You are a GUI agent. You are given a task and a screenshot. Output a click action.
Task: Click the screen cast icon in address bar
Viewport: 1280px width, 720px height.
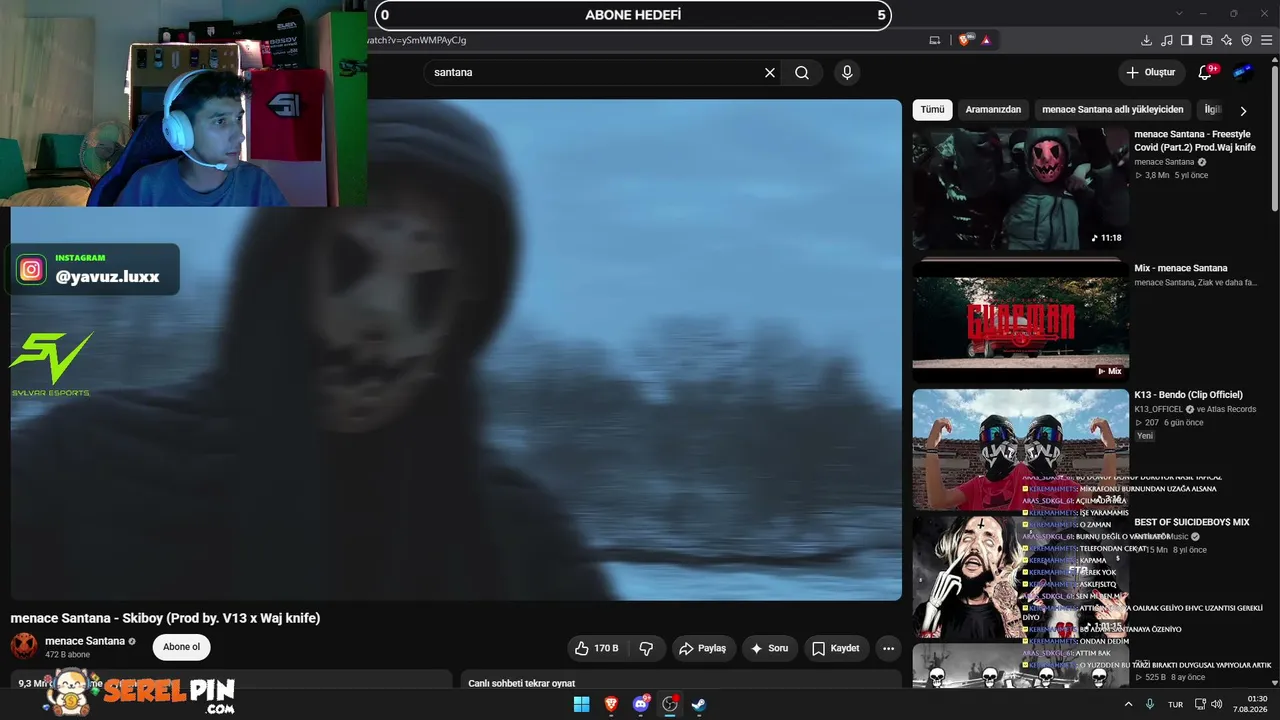935,40
